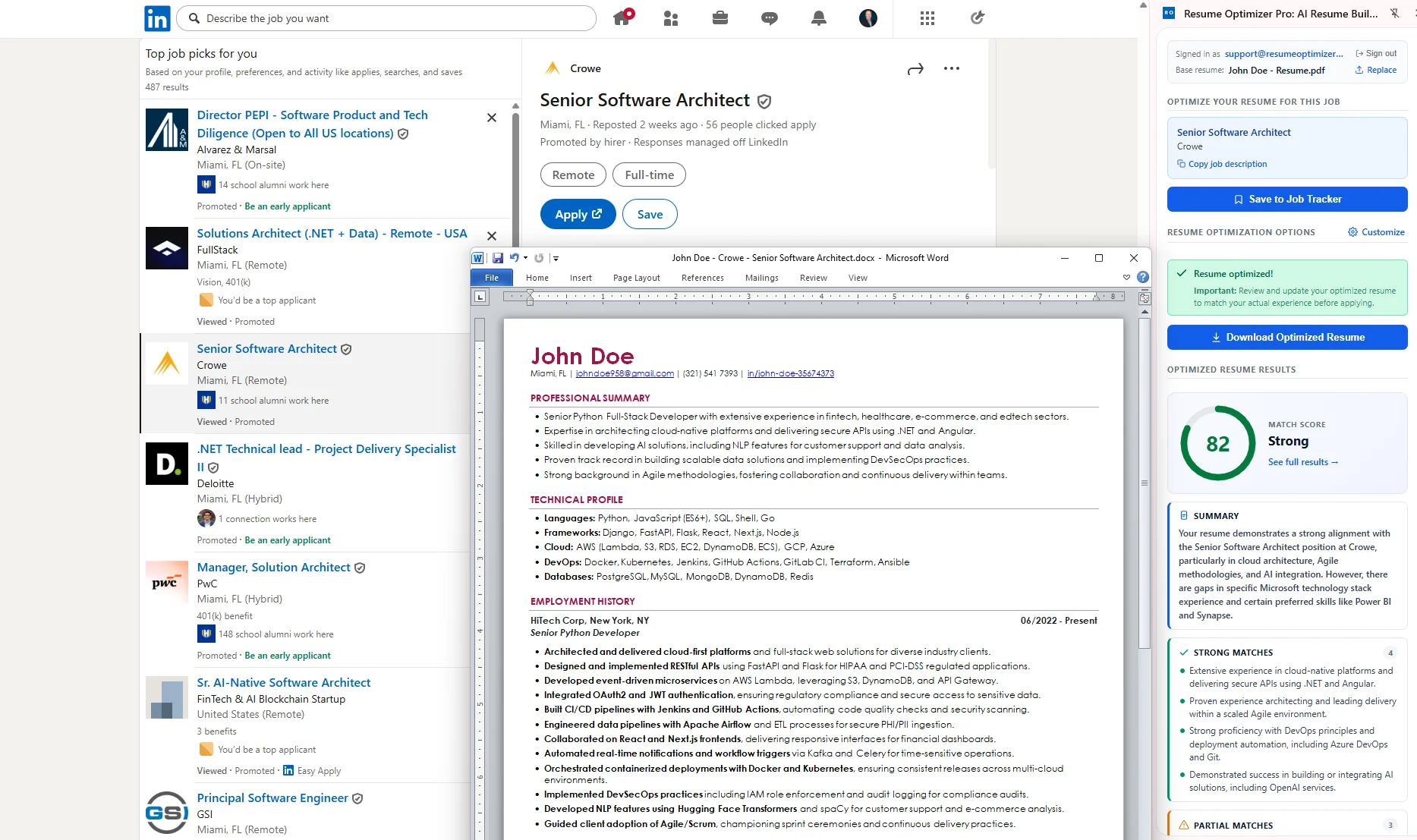Click the Word vertical scrollbar thumb

(x=1145, y=483)
